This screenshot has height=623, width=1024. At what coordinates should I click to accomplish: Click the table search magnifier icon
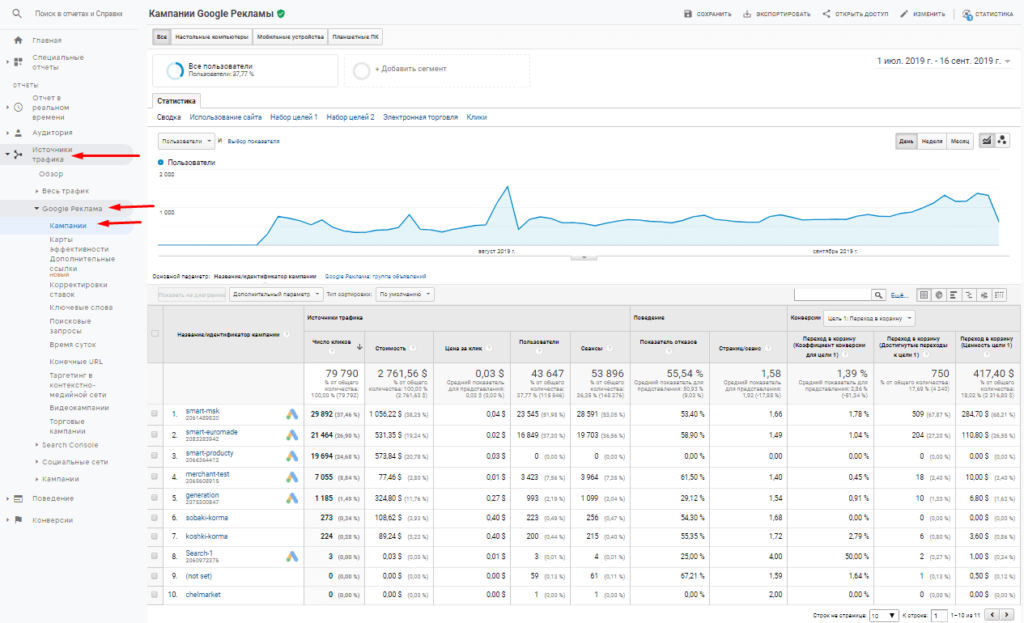click(879, 295)
